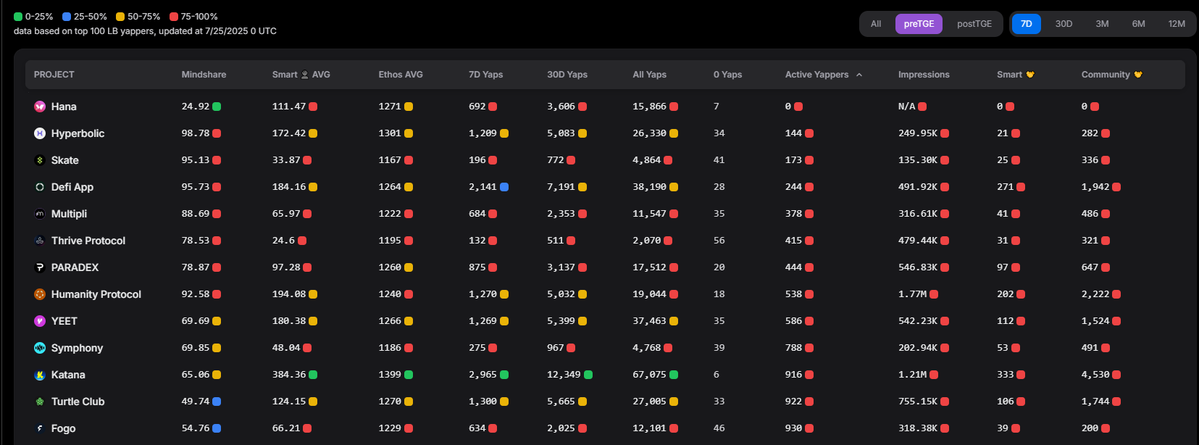Sort by the Impressions column header
The width and height of the screenshot is (1199, 445).
point(924,75)
